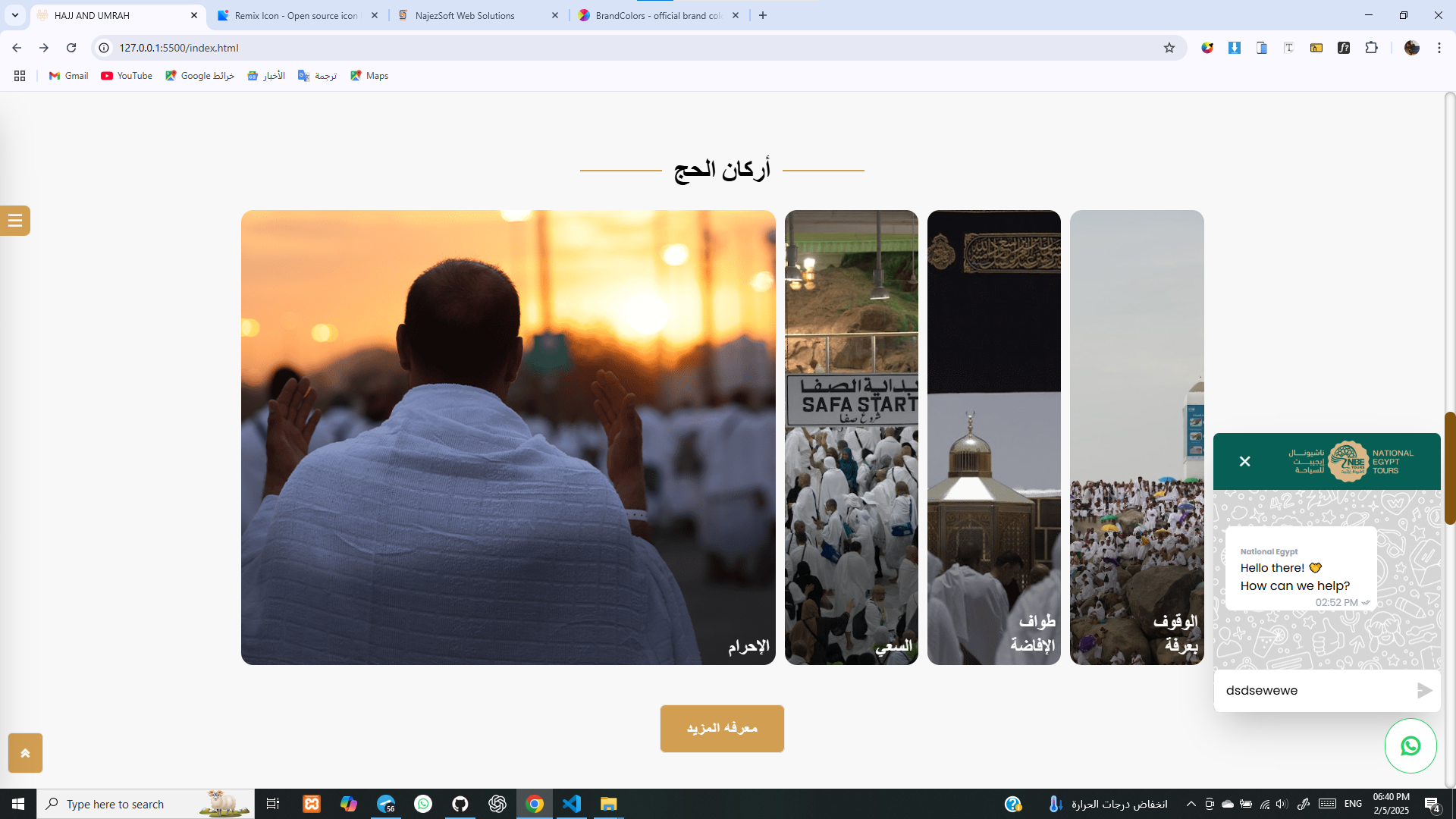Screen dimensions: 1456x819
Task: Open the الإحرام image card
Action: point(508,438)
